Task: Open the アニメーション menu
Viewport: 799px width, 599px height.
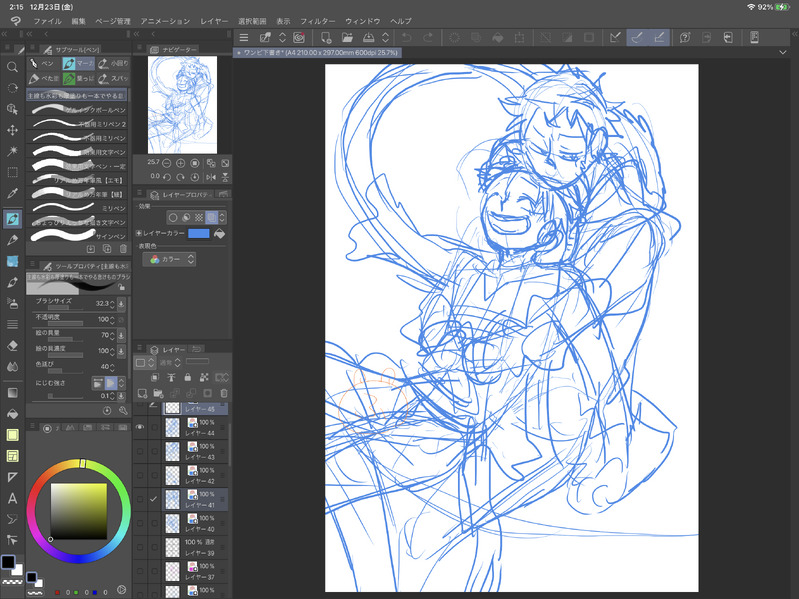Action: pyautogui.click(x=165, y=21)
